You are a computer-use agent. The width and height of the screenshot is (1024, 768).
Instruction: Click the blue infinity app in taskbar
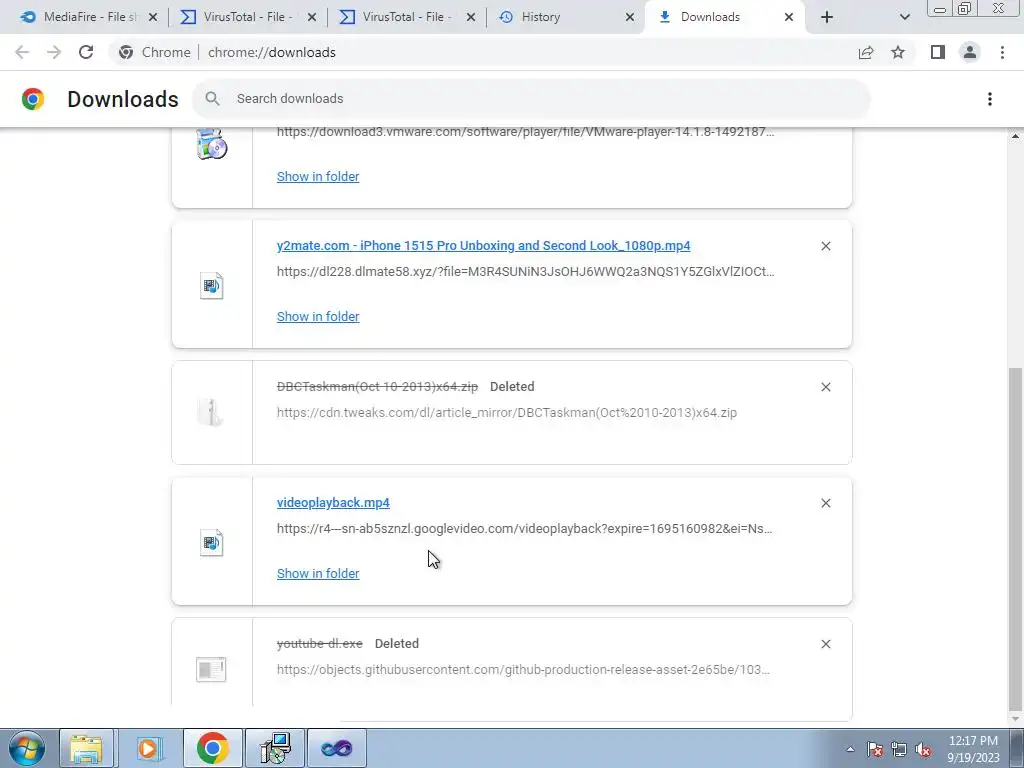pos(336,748)
